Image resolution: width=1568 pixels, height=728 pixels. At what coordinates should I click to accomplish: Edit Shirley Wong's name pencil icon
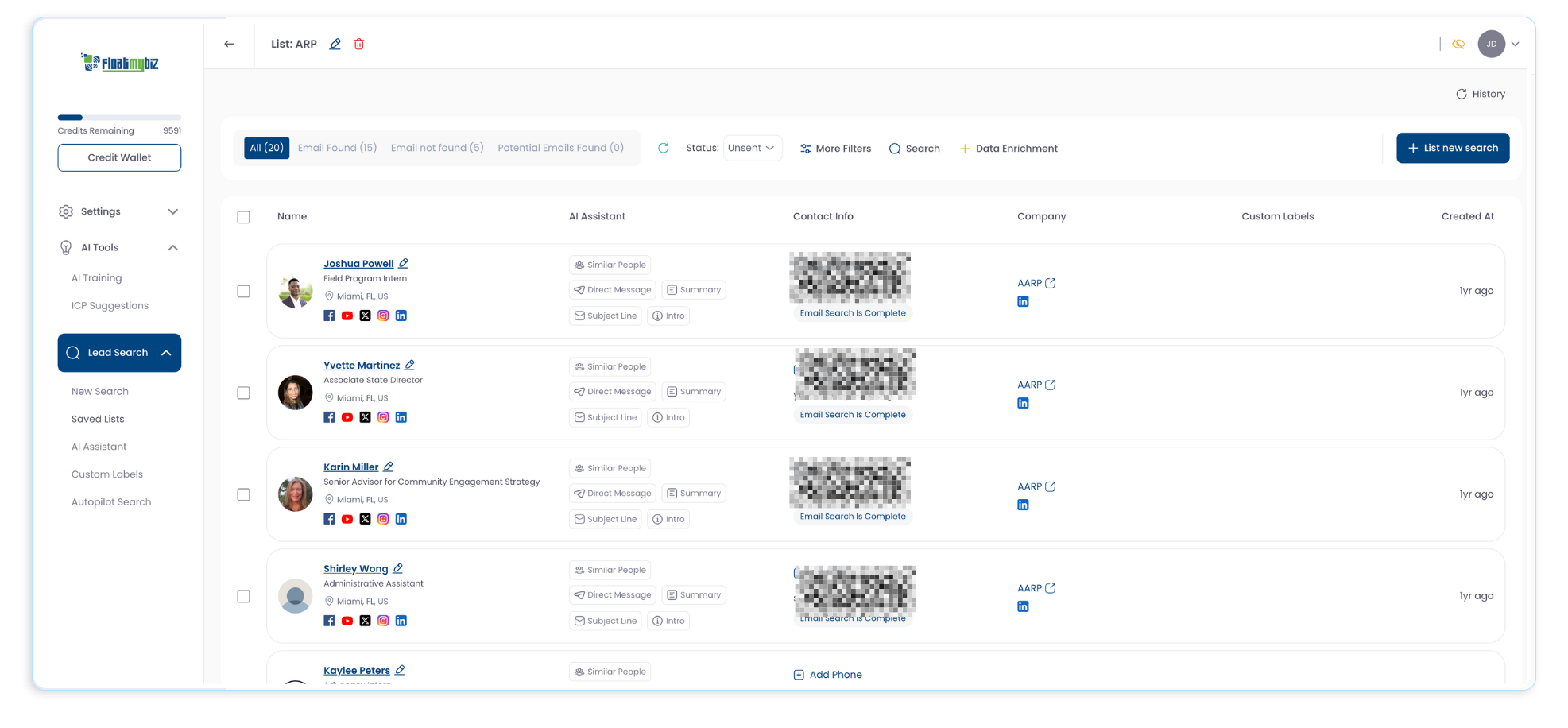click(x=398, y=568)
